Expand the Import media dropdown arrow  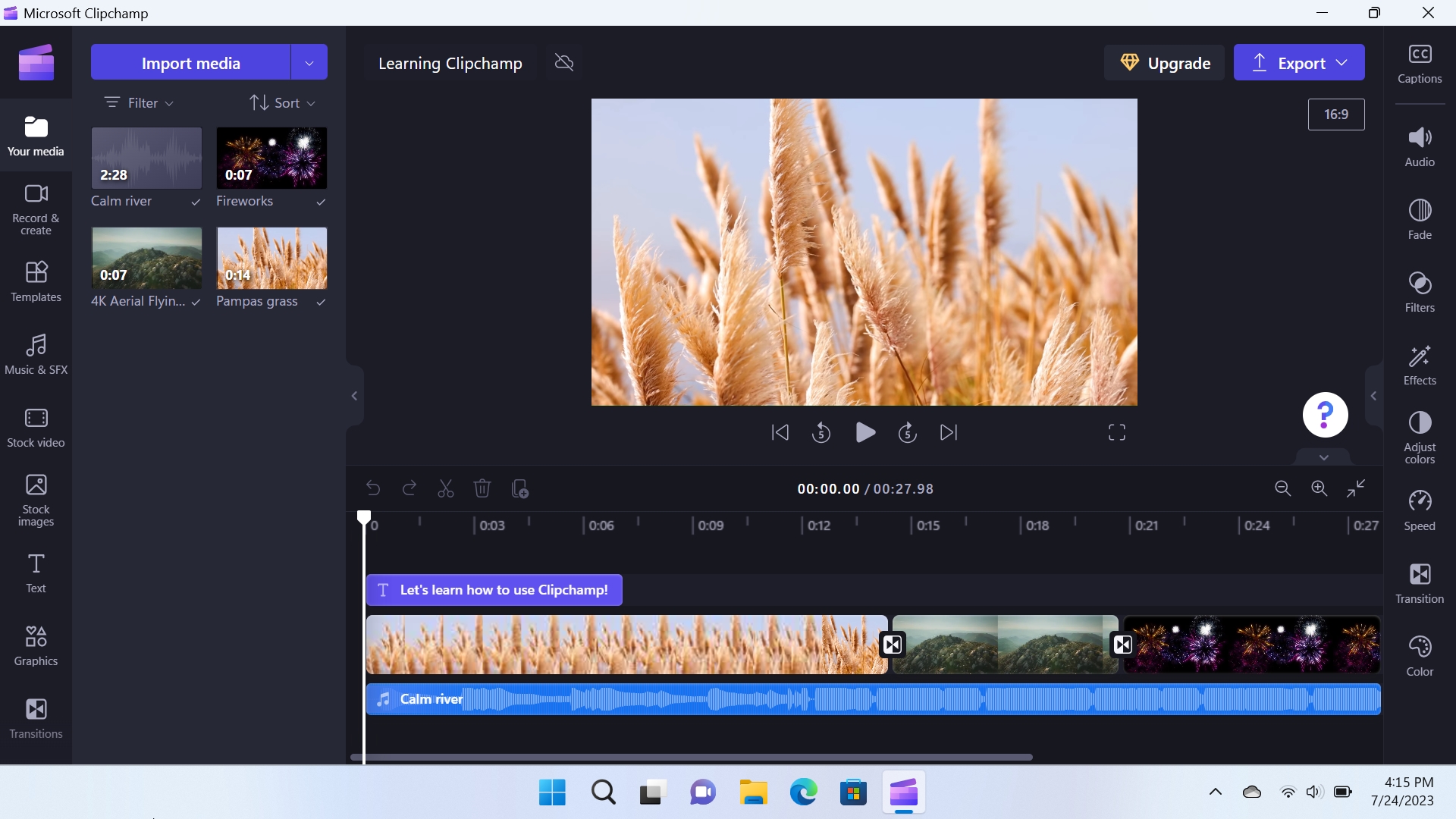click(309, 63)
